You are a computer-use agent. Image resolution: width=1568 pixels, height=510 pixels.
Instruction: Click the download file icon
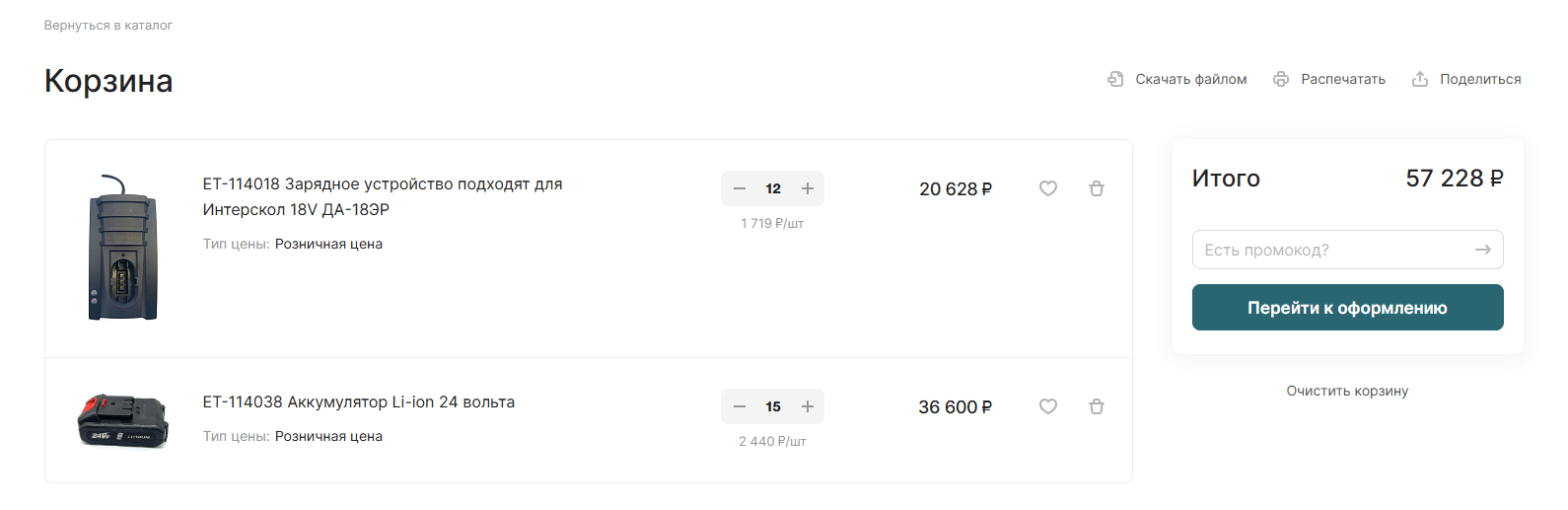tap(1115, 79)
